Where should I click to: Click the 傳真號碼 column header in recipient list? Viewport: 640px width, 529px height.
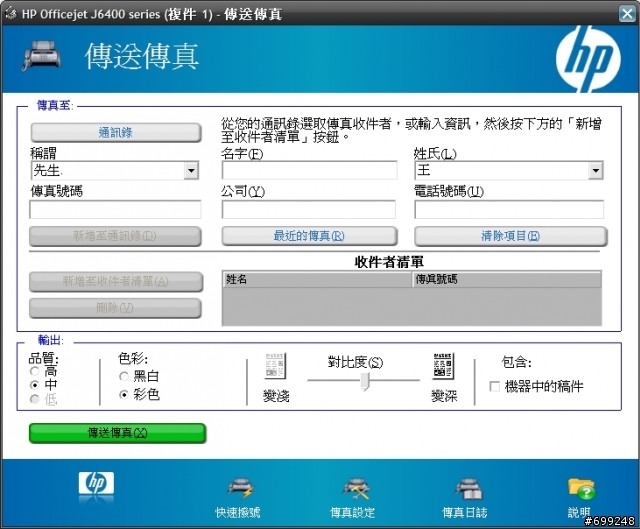(507, 279)
